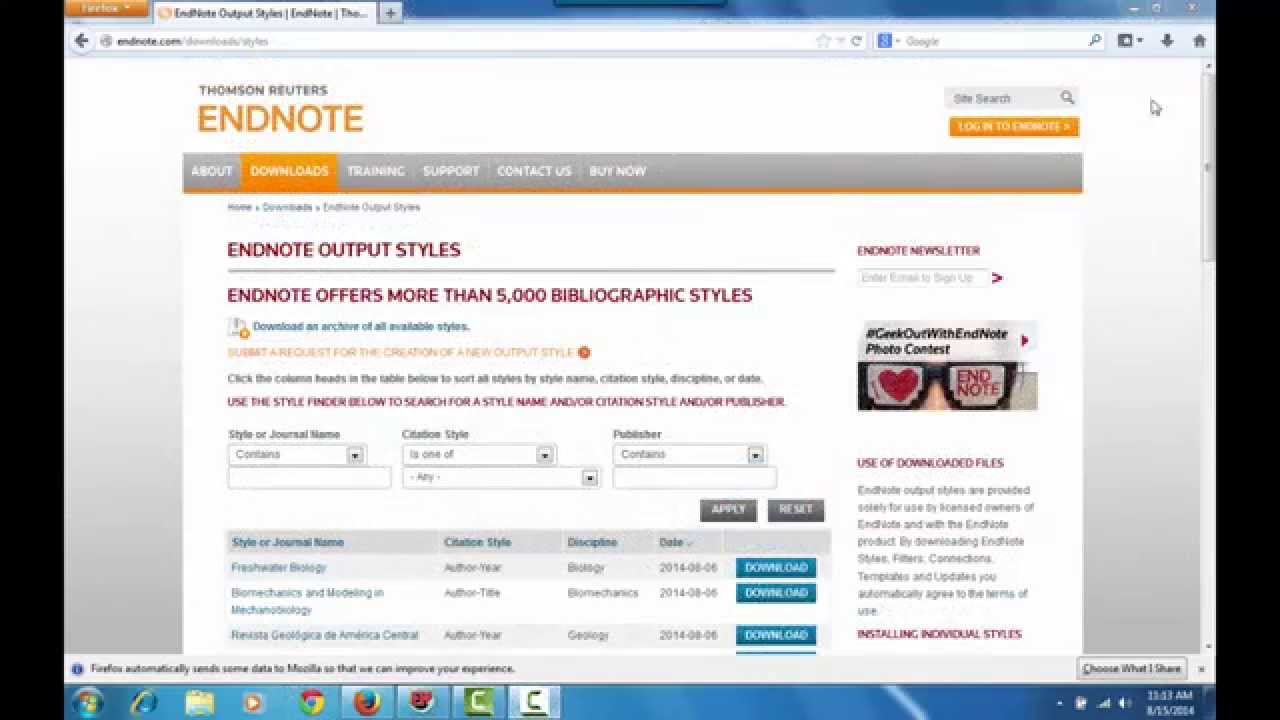1280x720 pixels.
Task: Open the Firefox downloads arrow
Action: pyautogui.click(x=1167, y=41)
